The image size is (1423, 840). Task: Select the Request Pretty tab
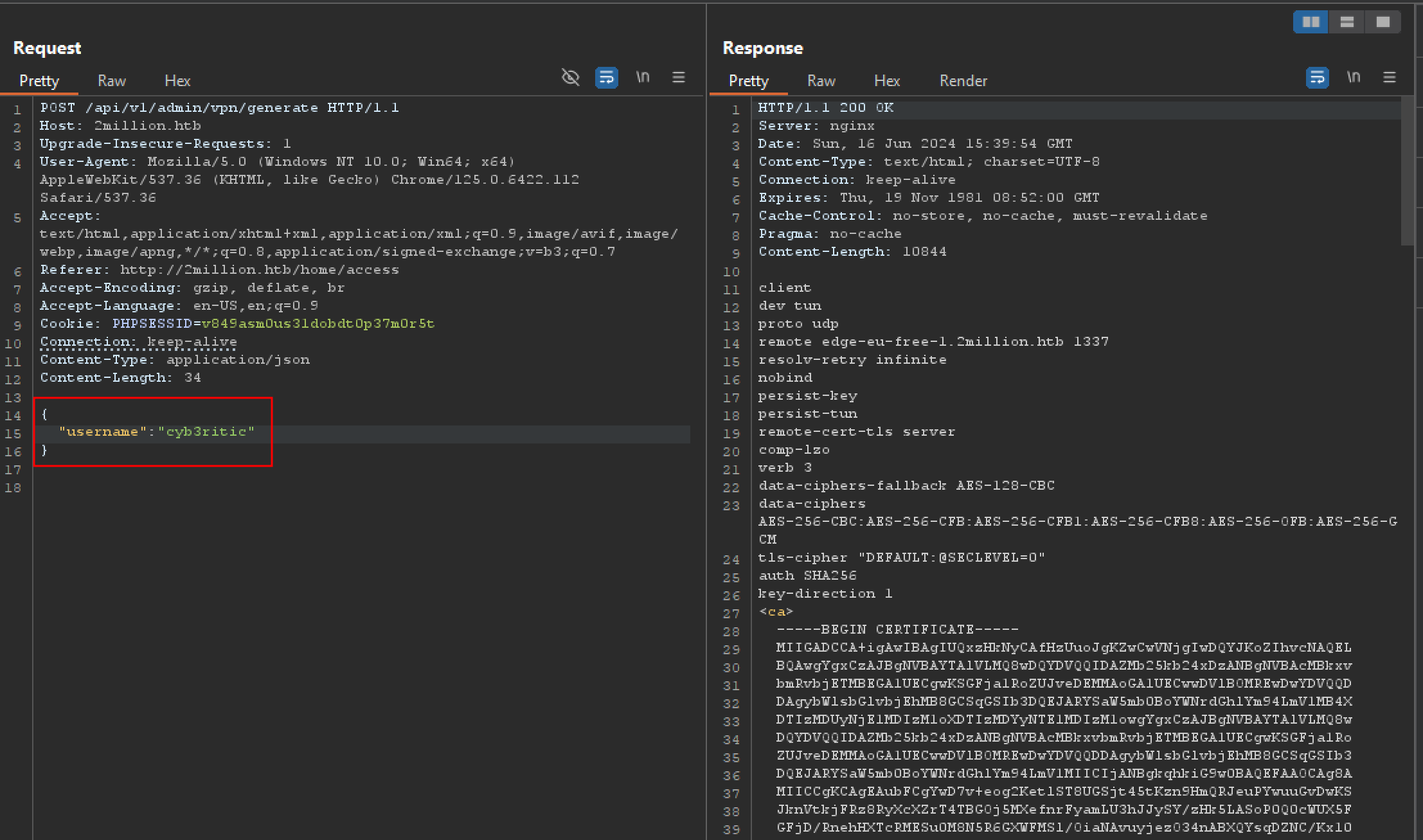[x=39, y=81]
